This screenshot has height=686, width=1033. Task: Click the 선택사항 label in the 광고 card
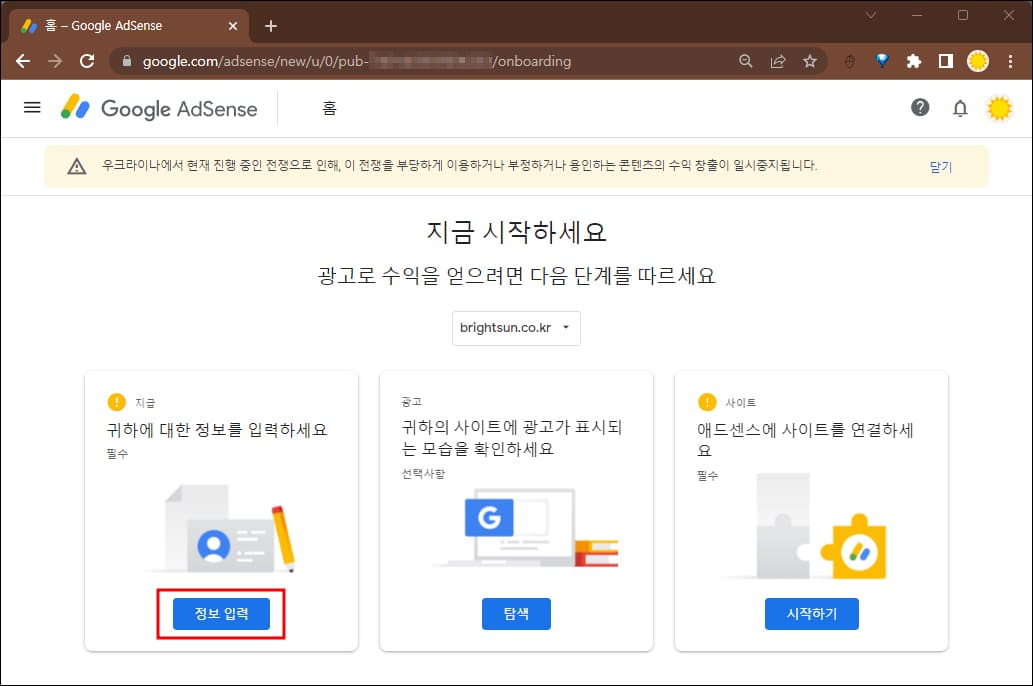[x=423, y=474]
